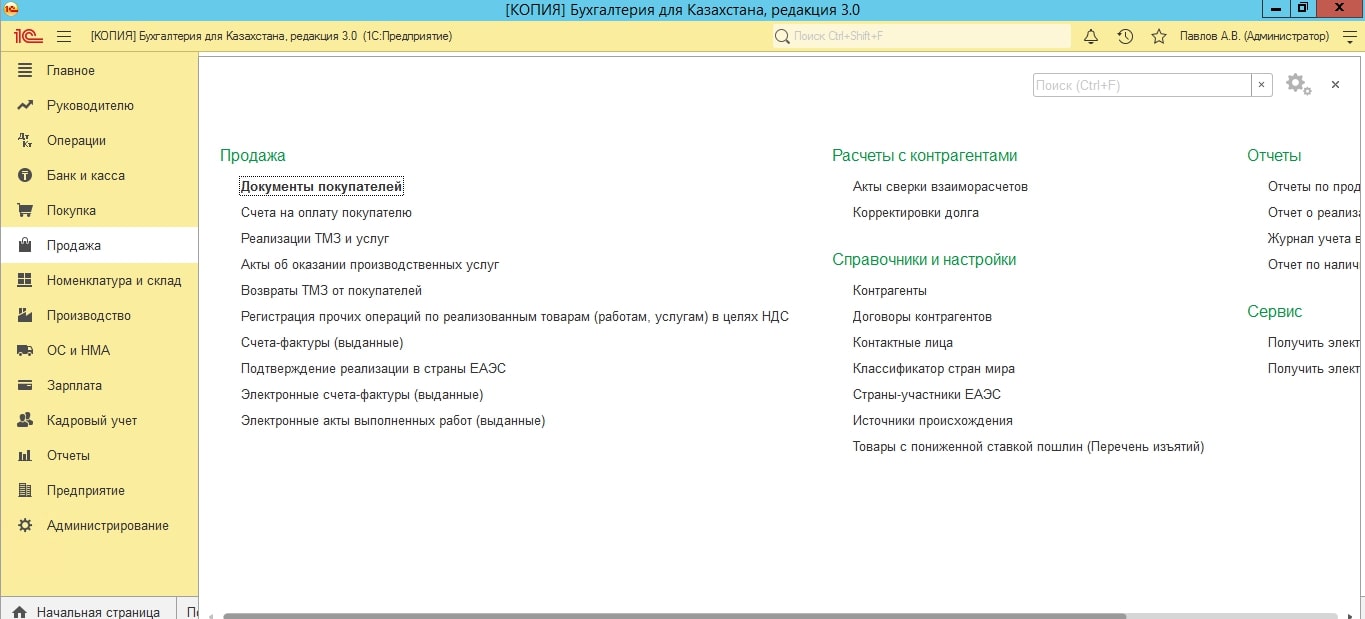Select Номенклатура и склад section
The height and width of the screenshot is (619, 1365).
pos(113,280)
